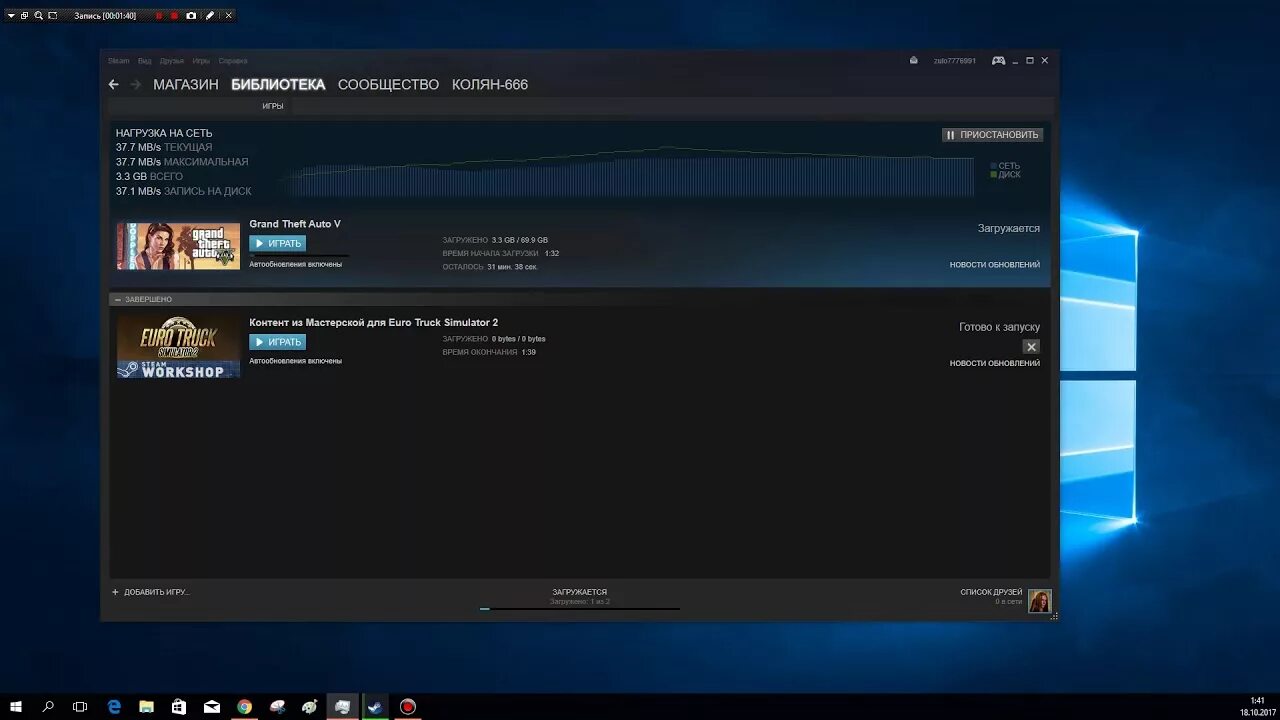Open the Справка menu

[233, 61]
